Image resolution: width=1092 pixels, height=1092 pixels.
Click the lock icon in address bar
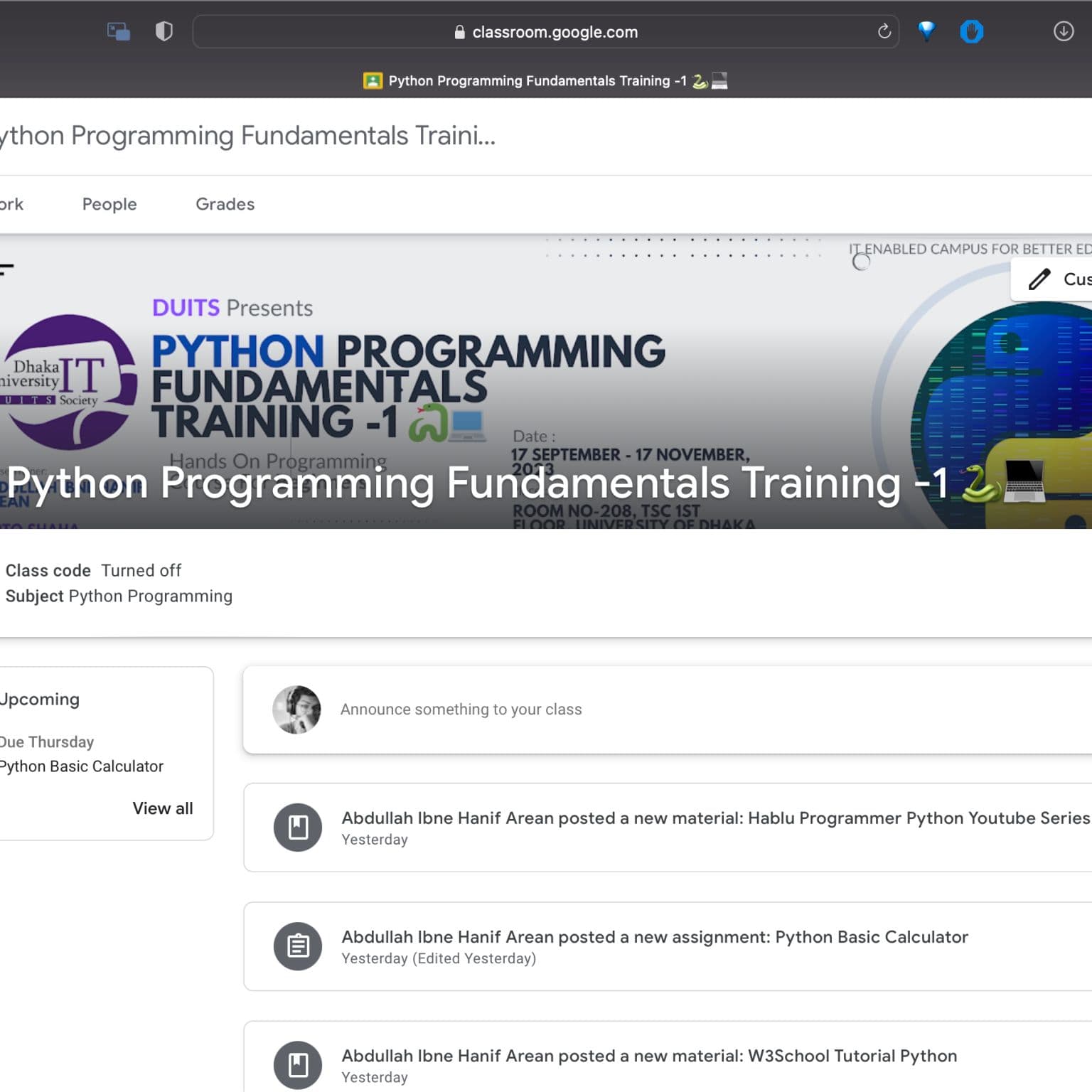pos(459,32)
